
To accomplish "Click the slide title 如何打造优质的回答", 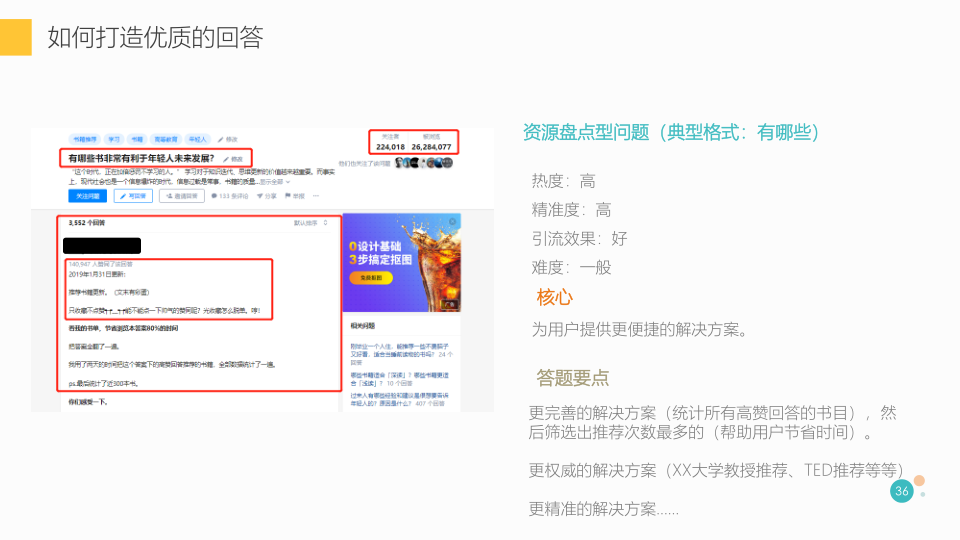I will click(x=156, y=37).
